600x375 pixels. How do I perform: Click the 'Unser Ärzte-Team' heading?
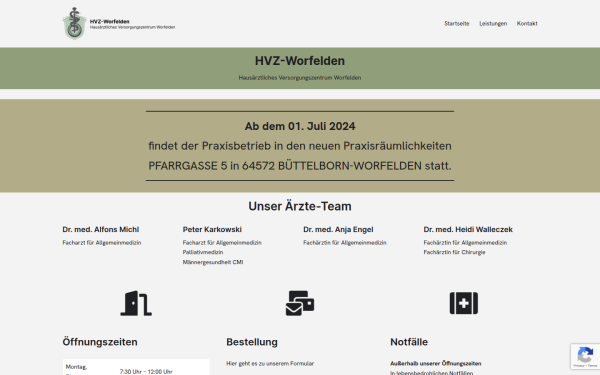pyautogui.click(x=300, y=206)
